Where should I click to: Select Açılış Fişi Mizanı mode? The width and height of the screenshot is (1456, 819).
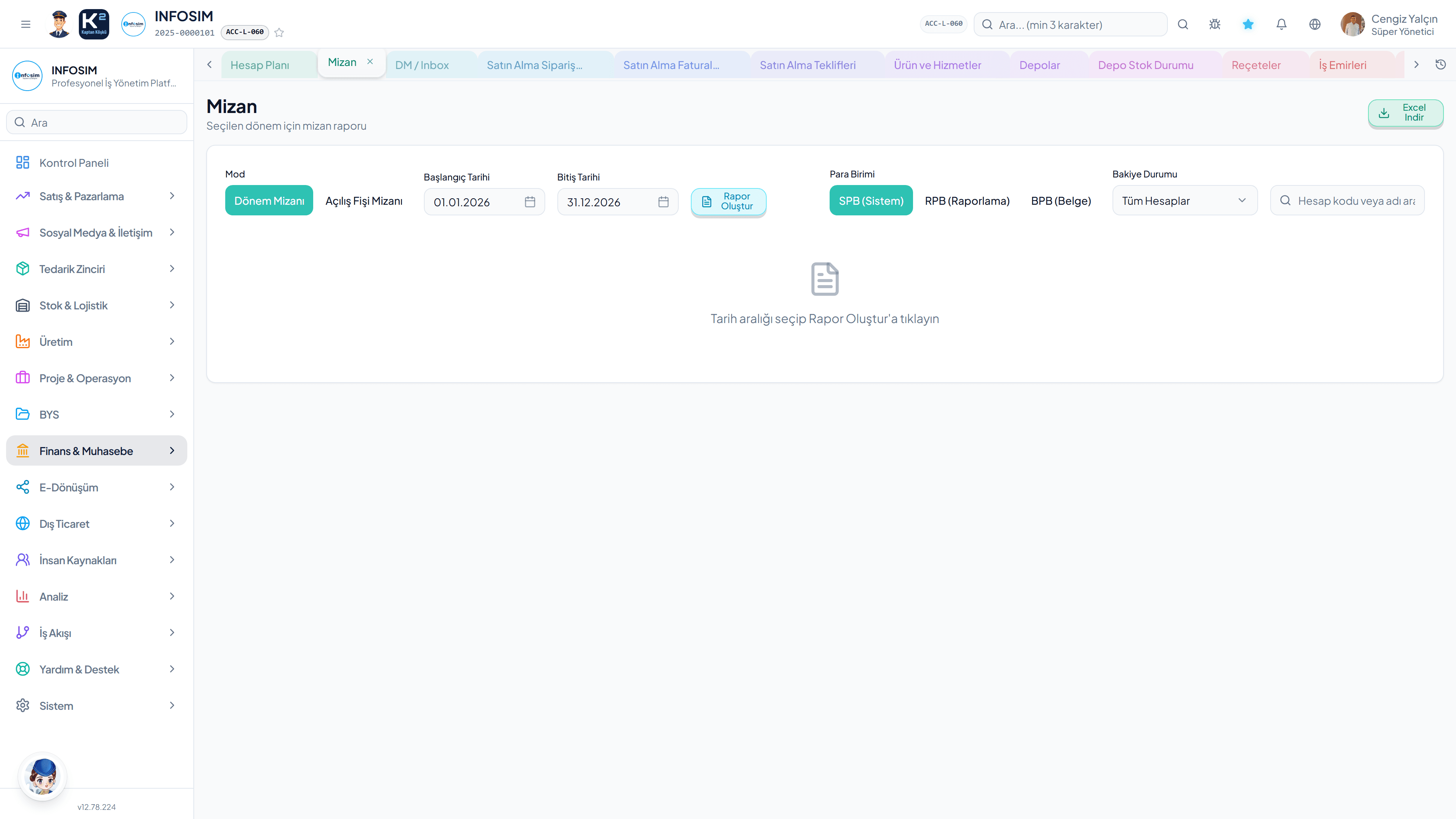(364, 201)
